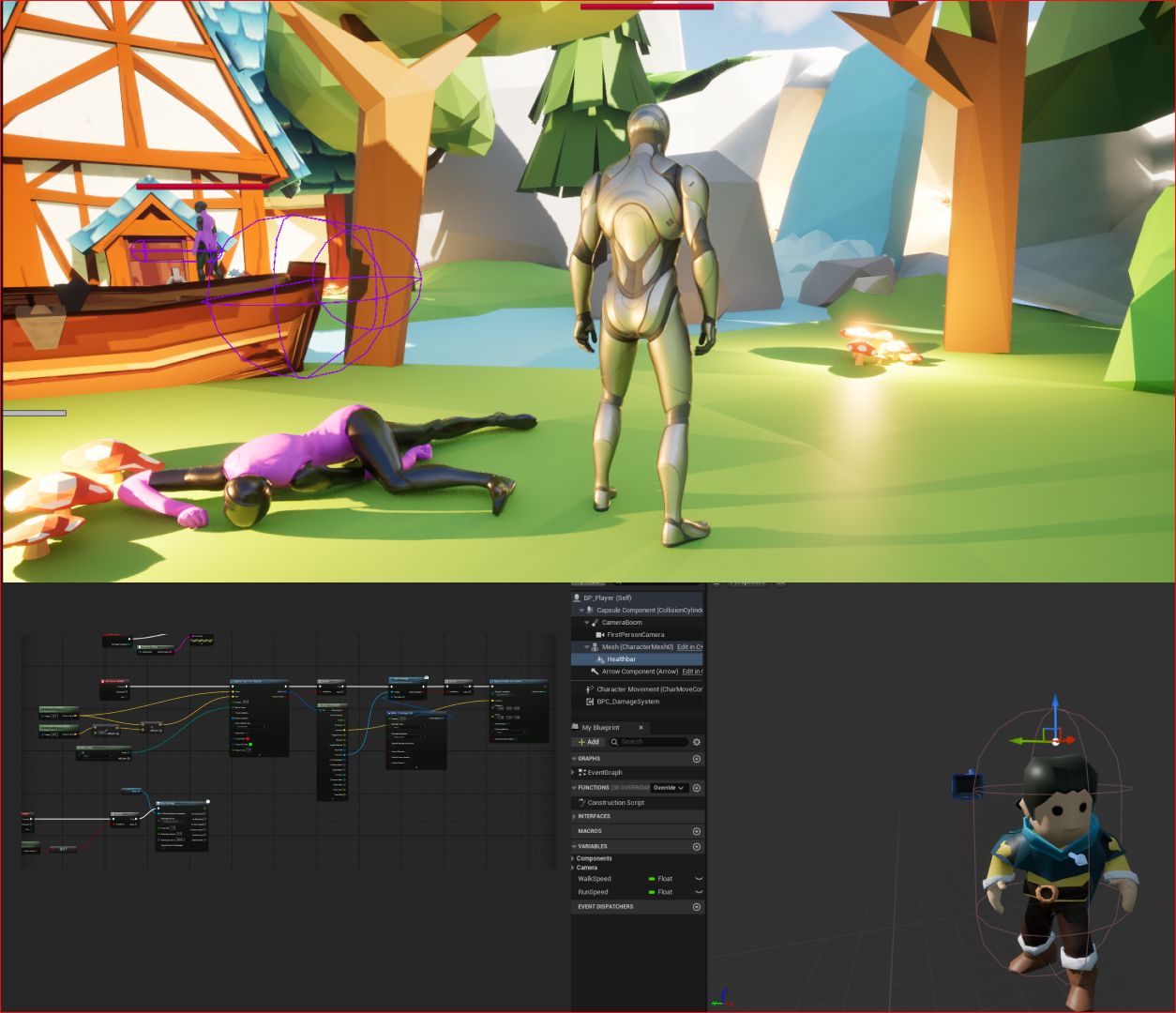Expand the Components variable category
The width and height of the screenshot is (1176, 1013).
coord(574,858)
